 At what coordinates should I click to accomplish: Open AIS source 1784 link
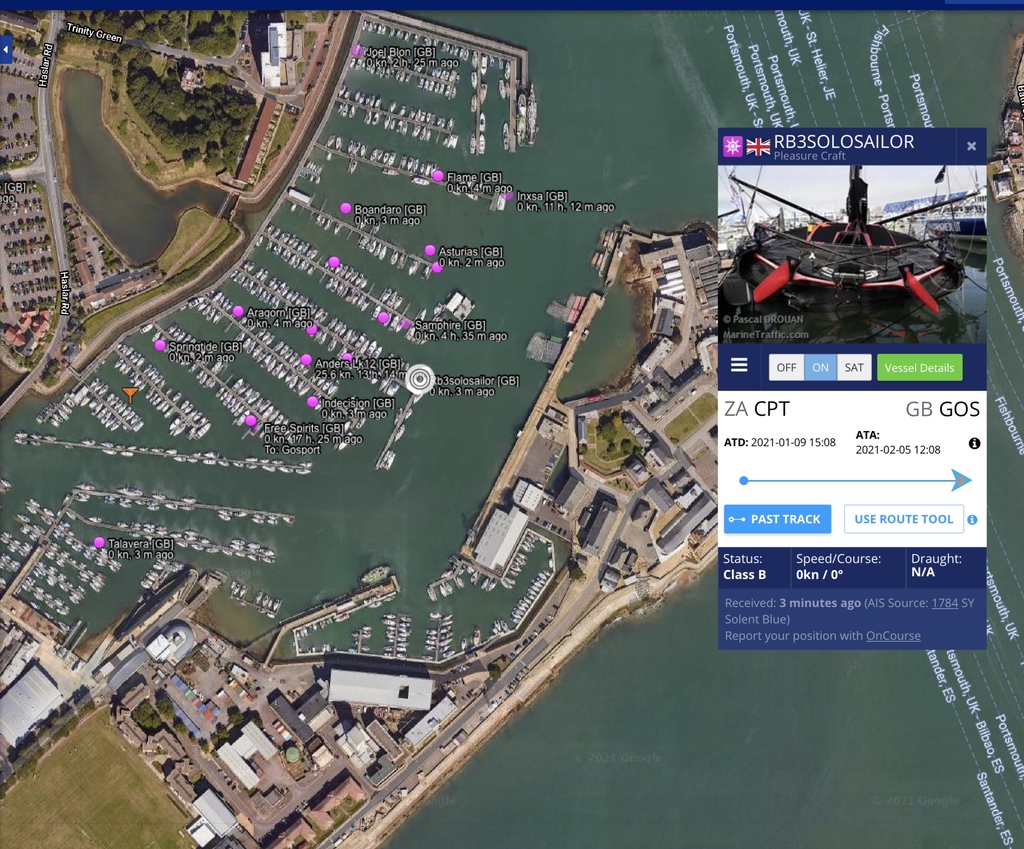coord(944,603)
